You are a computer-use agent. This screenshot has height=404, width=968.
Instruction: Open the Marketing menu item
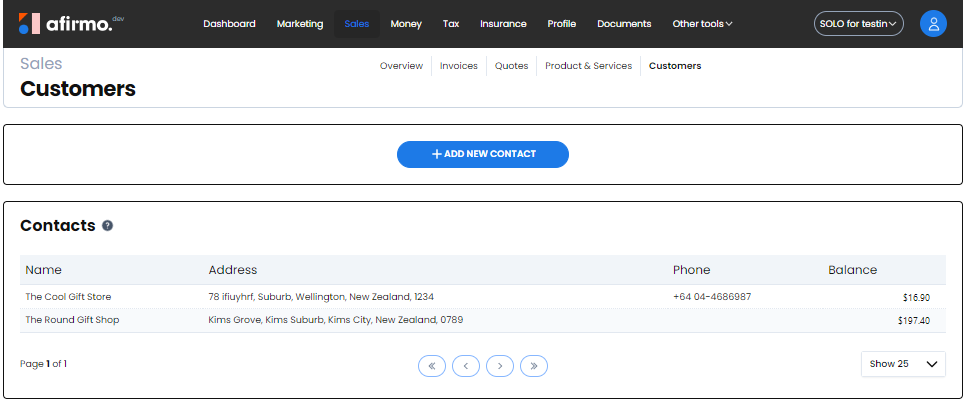[x=299, y=24]
